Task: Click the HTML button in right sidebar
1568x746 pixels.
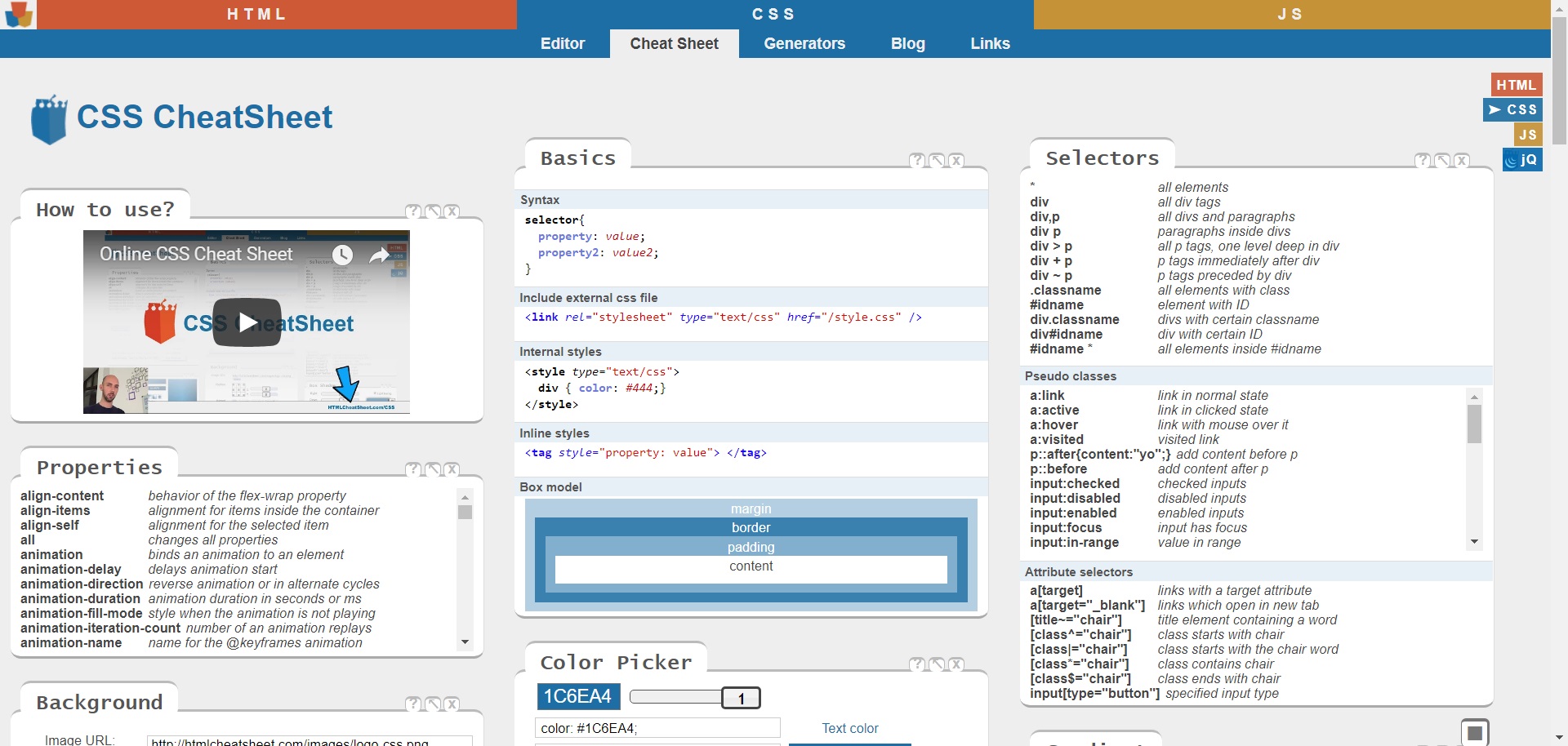Action: tap(1516, 85)
